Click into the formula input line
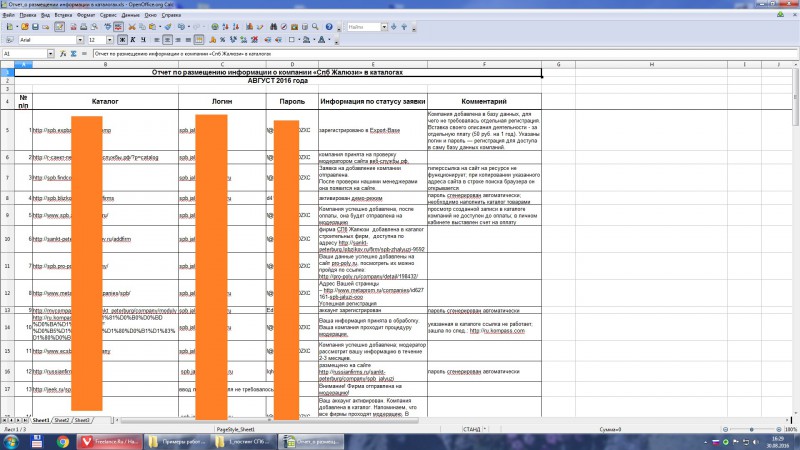 point(444,54)
